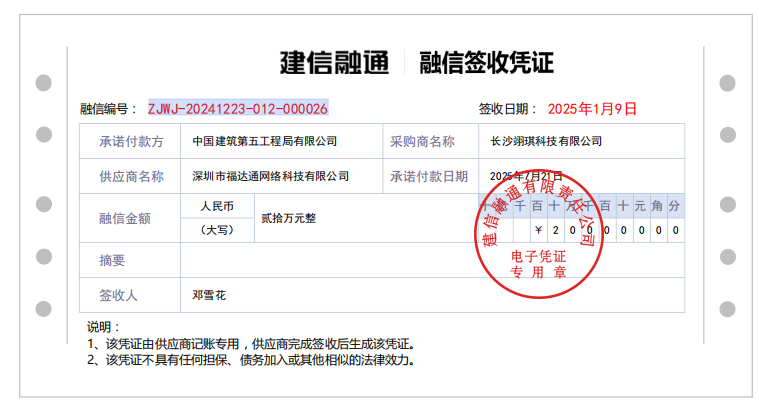Click the 摘要 label cell

tap(130, 260)
